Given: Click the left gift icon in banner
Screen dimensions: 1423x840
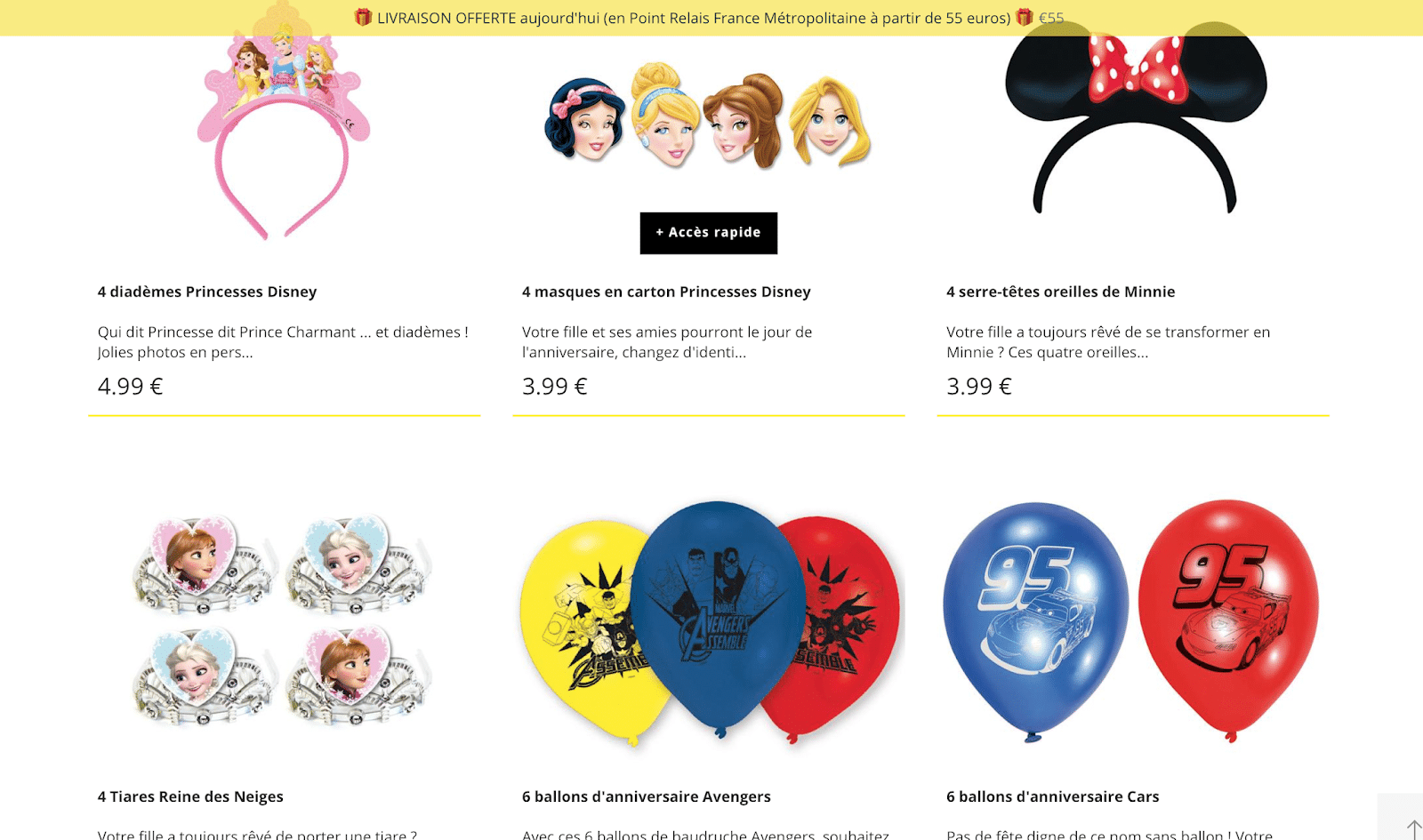Looking at the screenshot, I should point(363,17).
